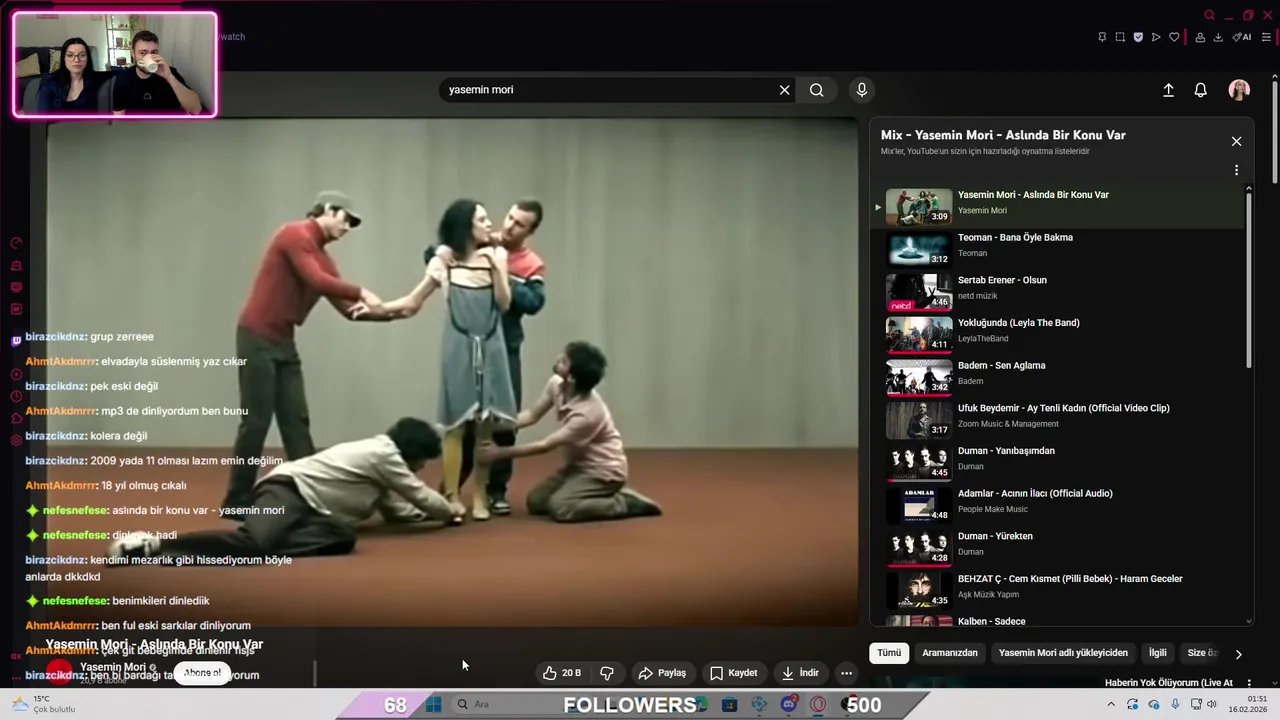This screenshot has width=1280, height=720.
Task: Expand more filter chips with right chevron
Action: coord(1238,654)
